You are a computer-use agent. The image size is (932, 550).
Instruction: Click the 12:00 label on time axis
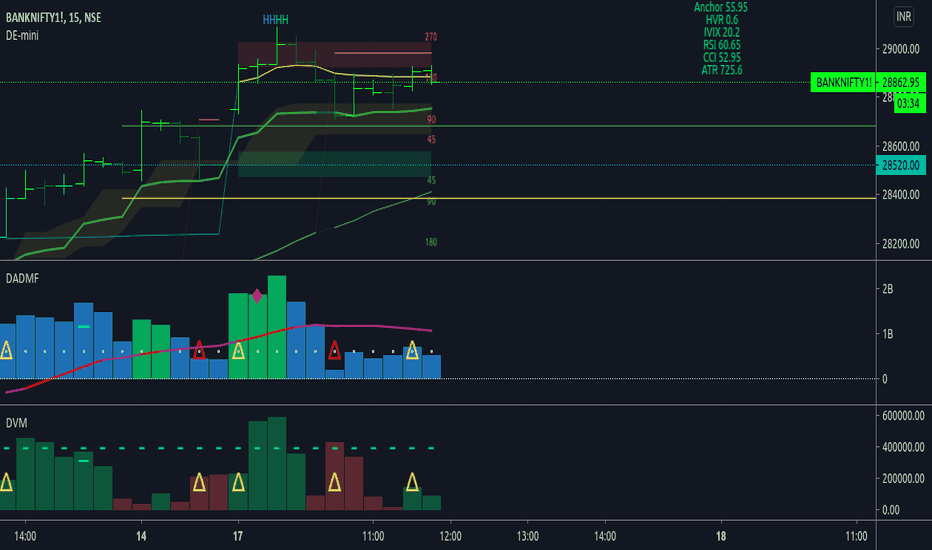point(450,536)
